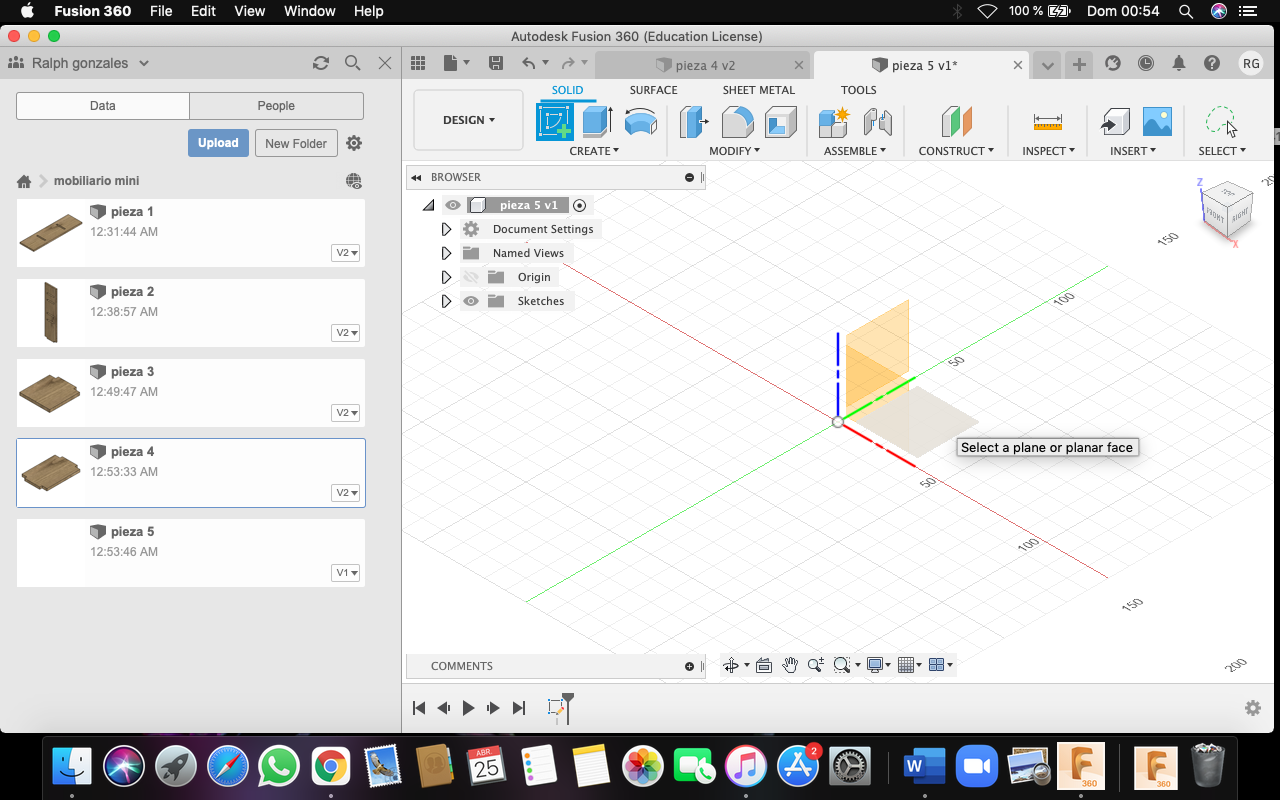Hide the Sketches folder
This screenshot has width=1280, height=800.
(x=470, y=301)
